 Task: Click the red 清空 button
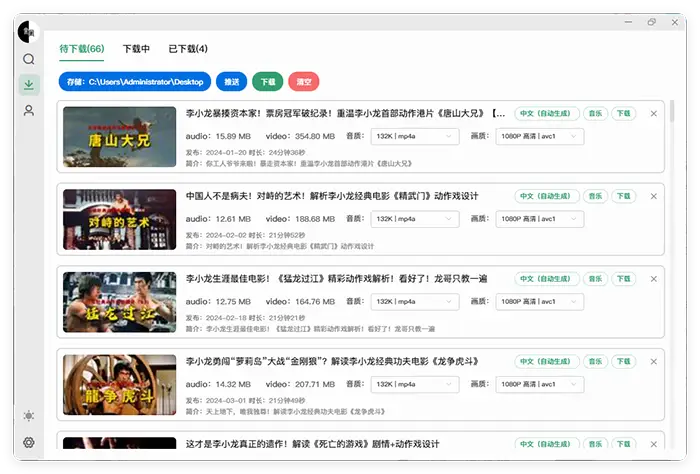pyautogui.click(x=304, y=82)
